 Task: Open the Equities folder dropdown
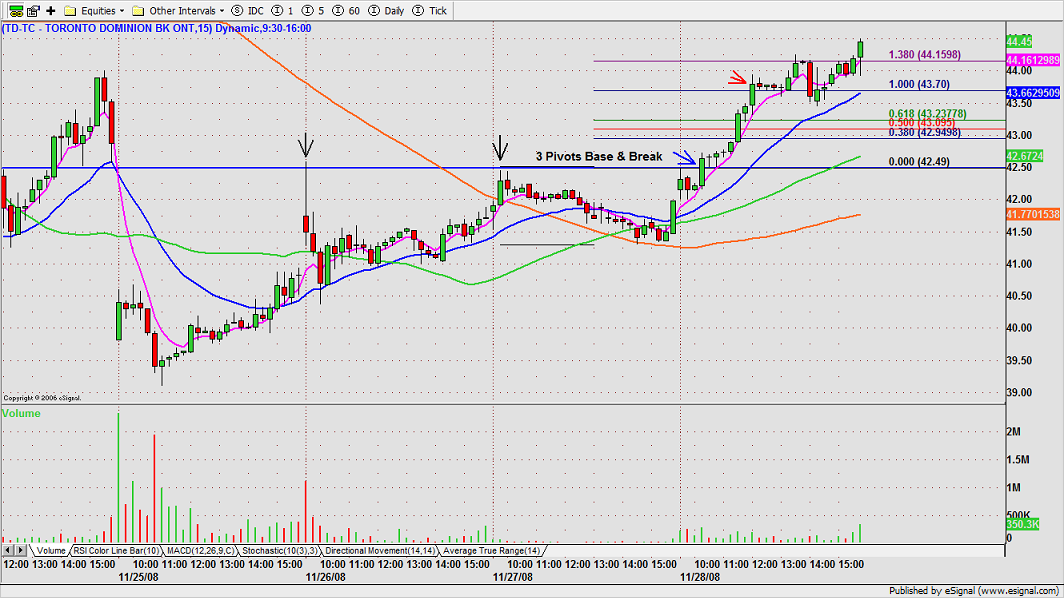pyautogui.click(x=94, y=10)
